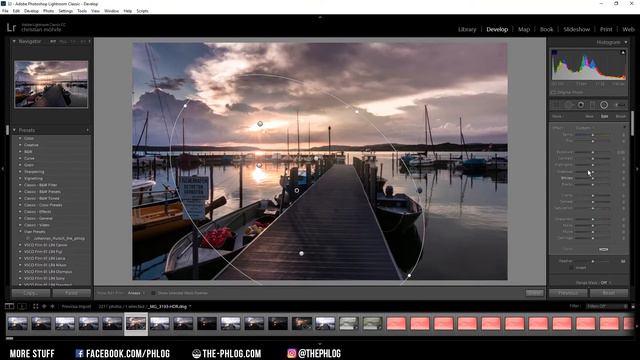Switch to the Book module
The height and width of the screenshot is (360, 640).
tap(547, 29)
